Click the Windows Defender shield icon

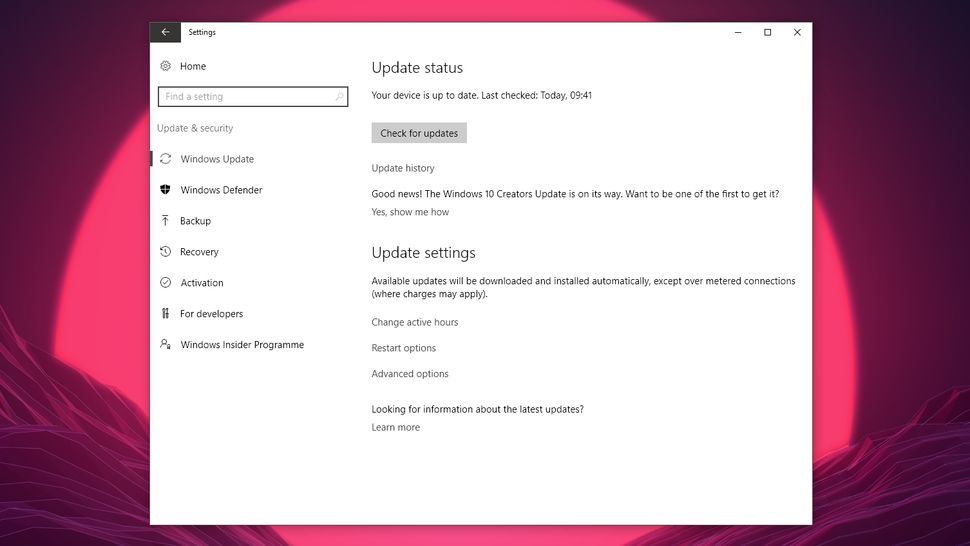click(x=165, y=190)
